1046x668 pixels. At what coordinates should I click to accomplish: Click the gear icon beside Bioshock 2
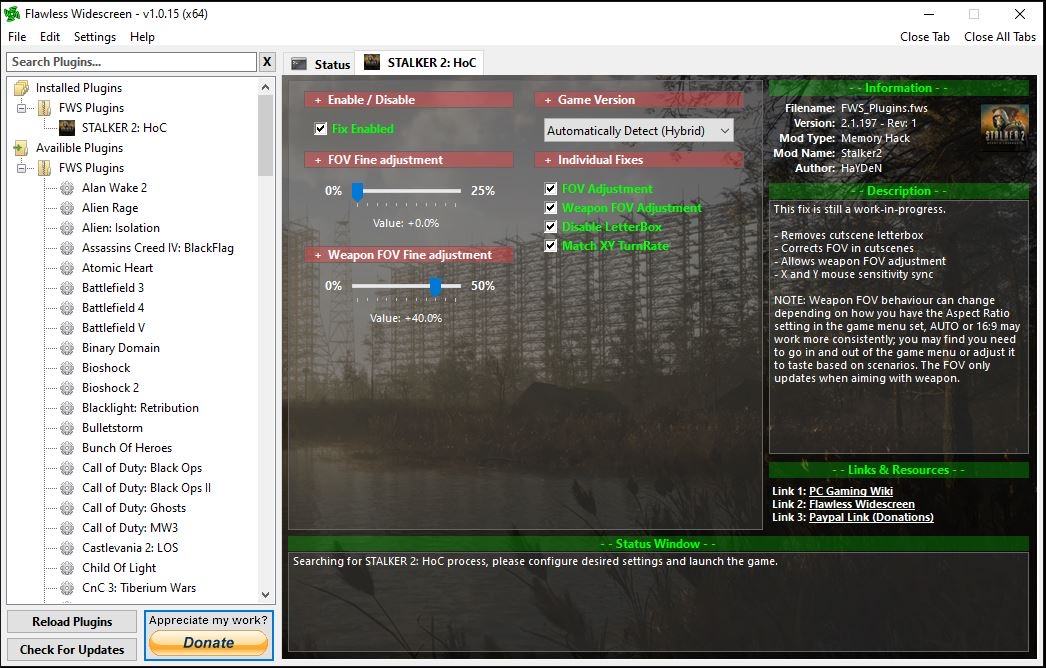(x=67, y=388)
